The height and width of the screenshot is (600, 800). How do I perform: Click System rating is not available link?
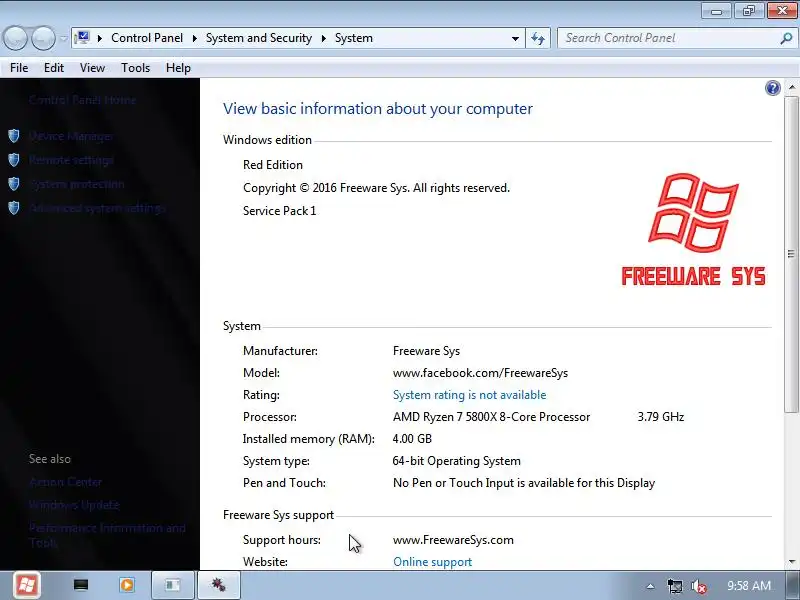(469, 395)
